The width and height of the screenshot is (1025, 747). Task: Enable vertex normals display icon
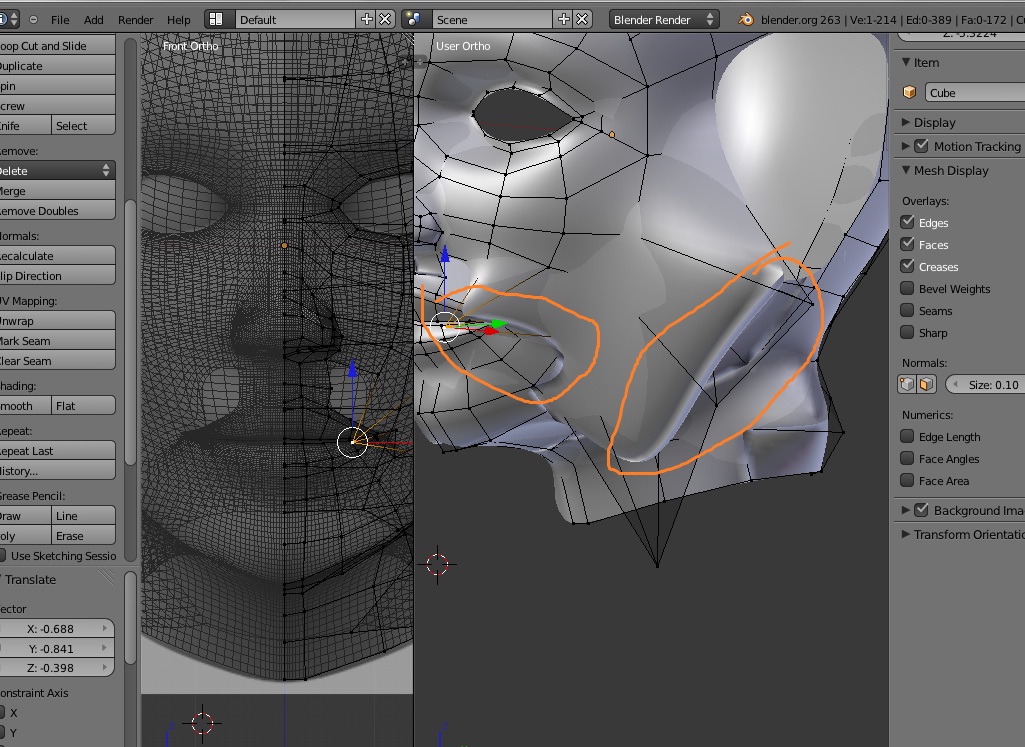[x=908, y=385]
